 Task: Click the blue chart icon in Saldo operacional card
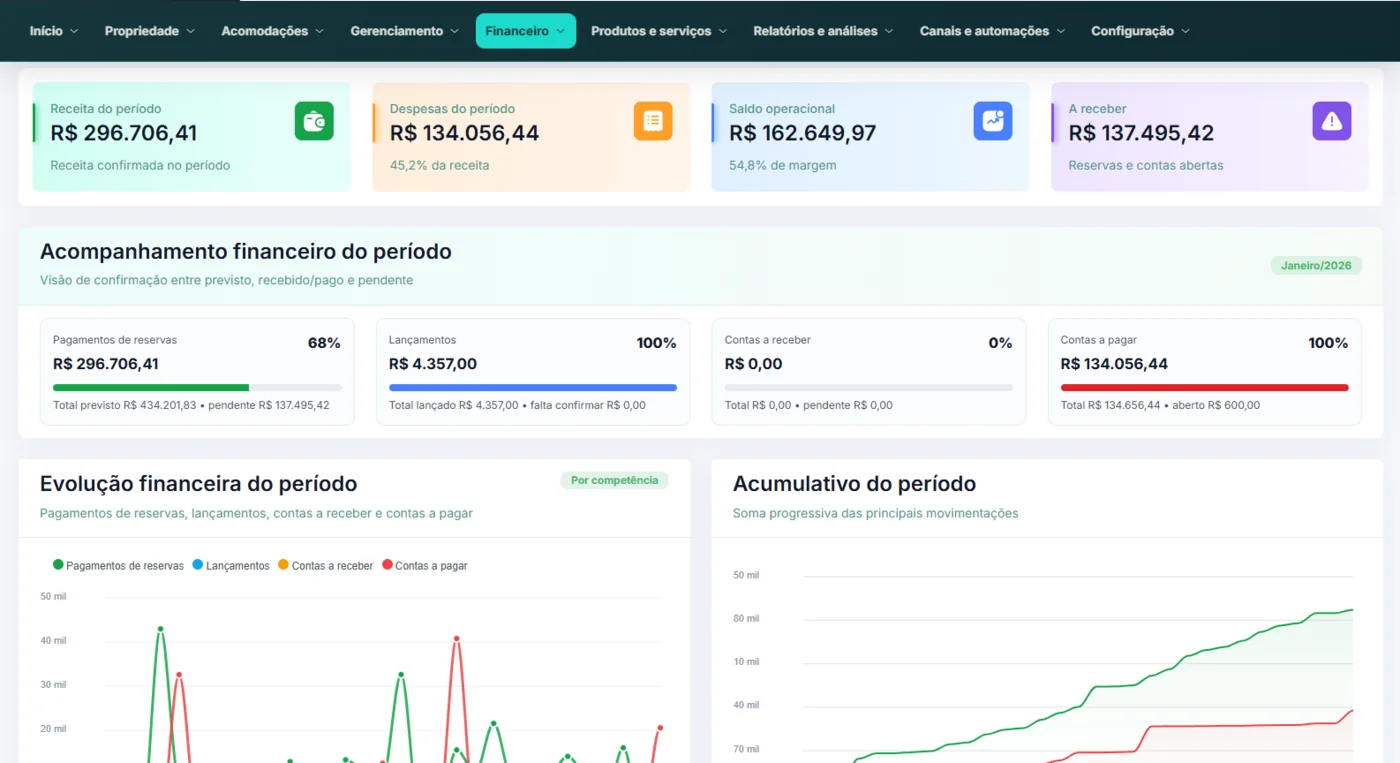(993, 121)
